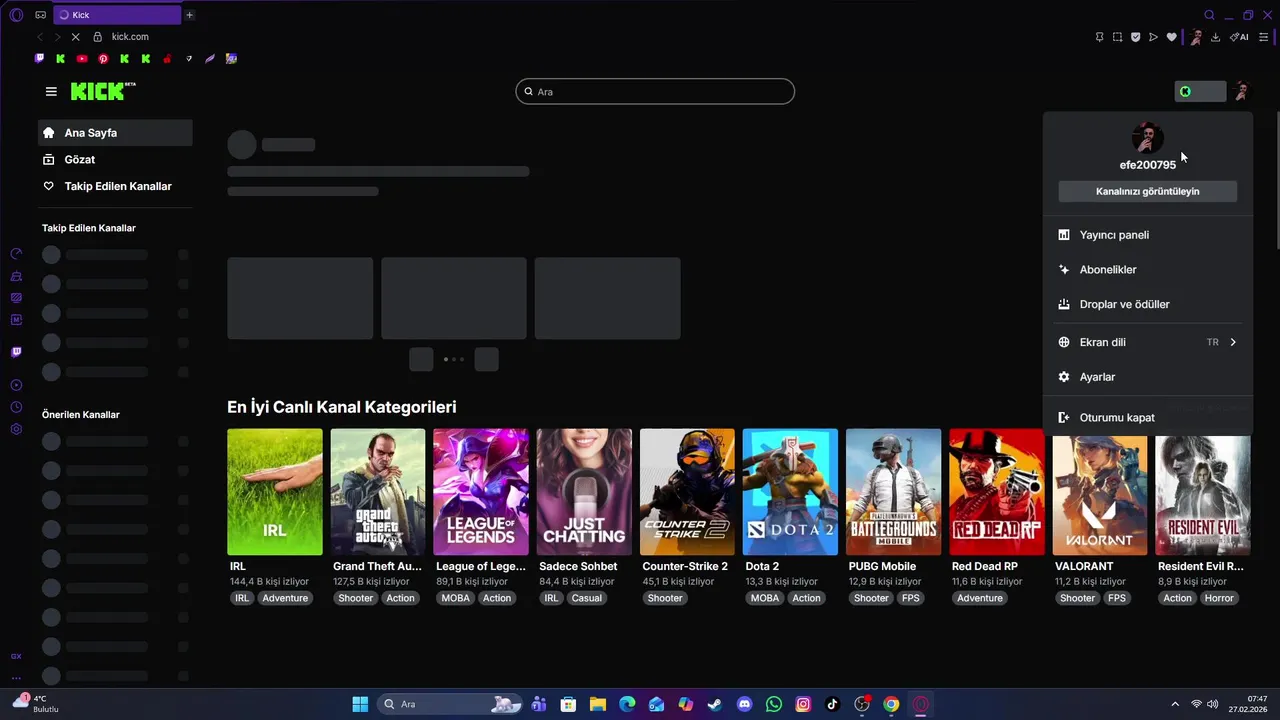The width and height of the screenshot is (1280, 720).
Task: Go to Ana Sayfa in sidebar
Action: (x=115, y=132)
